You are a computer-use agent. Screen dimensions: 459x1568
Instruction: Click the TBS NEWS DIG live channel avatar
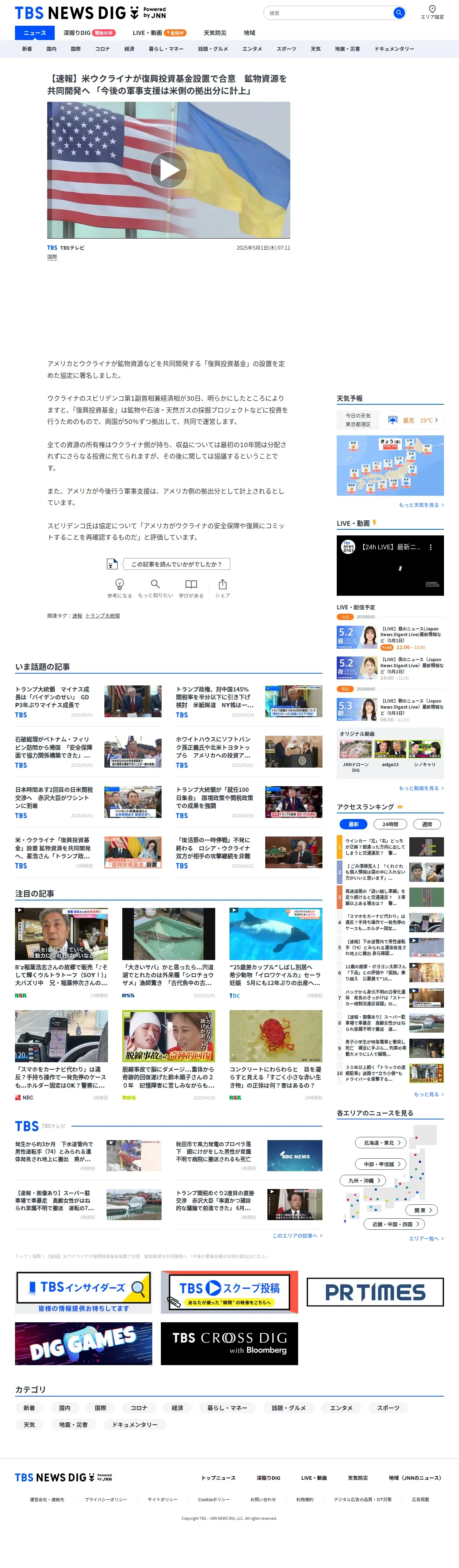point(347,547)
